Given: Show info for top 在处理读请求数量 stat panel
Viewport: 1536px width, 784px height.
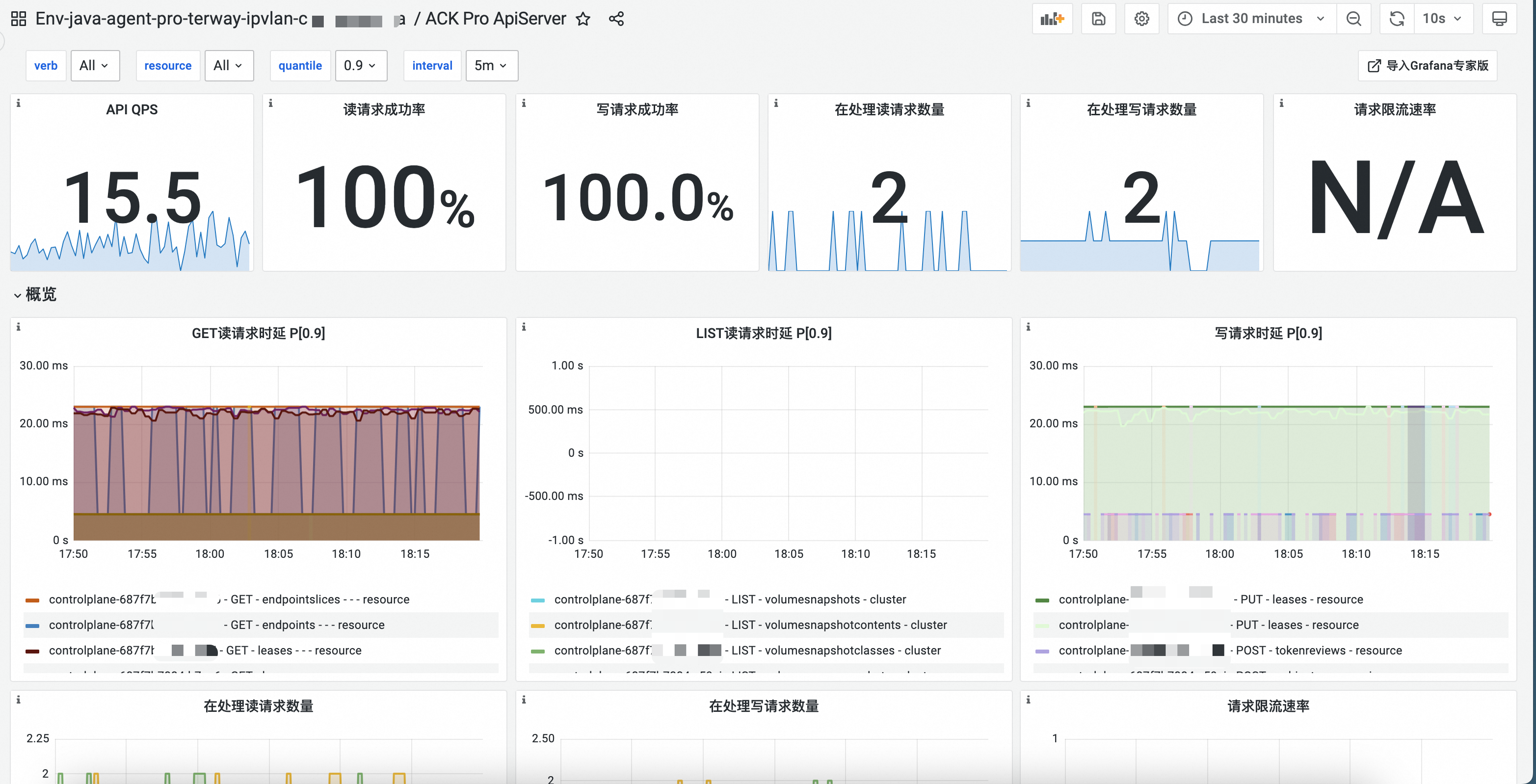Looking at the screenshot, I should (x=776, y=103).
